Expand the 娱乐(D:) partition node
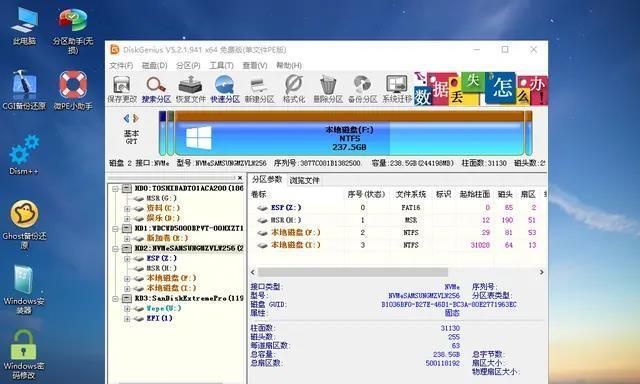This screenshot has height=384, width=640. (127, 218)
